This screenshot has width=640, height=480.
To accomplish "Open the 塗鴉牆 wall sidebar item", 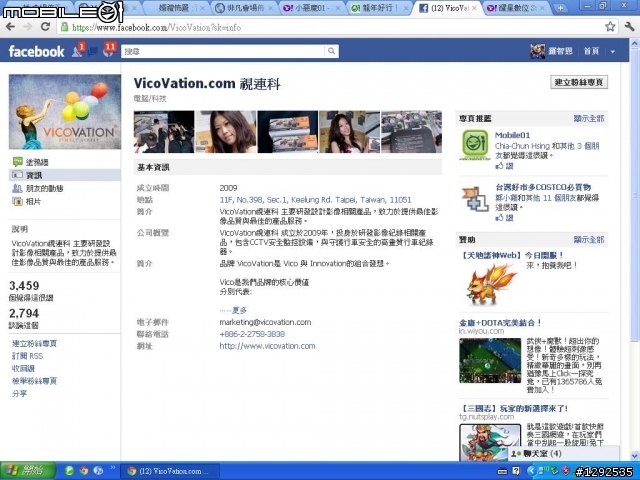I will (37, 162).
